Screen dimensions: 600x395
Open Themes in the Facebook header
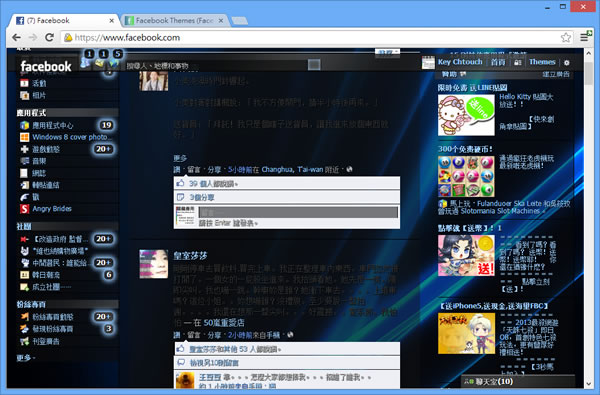point(542,62)
